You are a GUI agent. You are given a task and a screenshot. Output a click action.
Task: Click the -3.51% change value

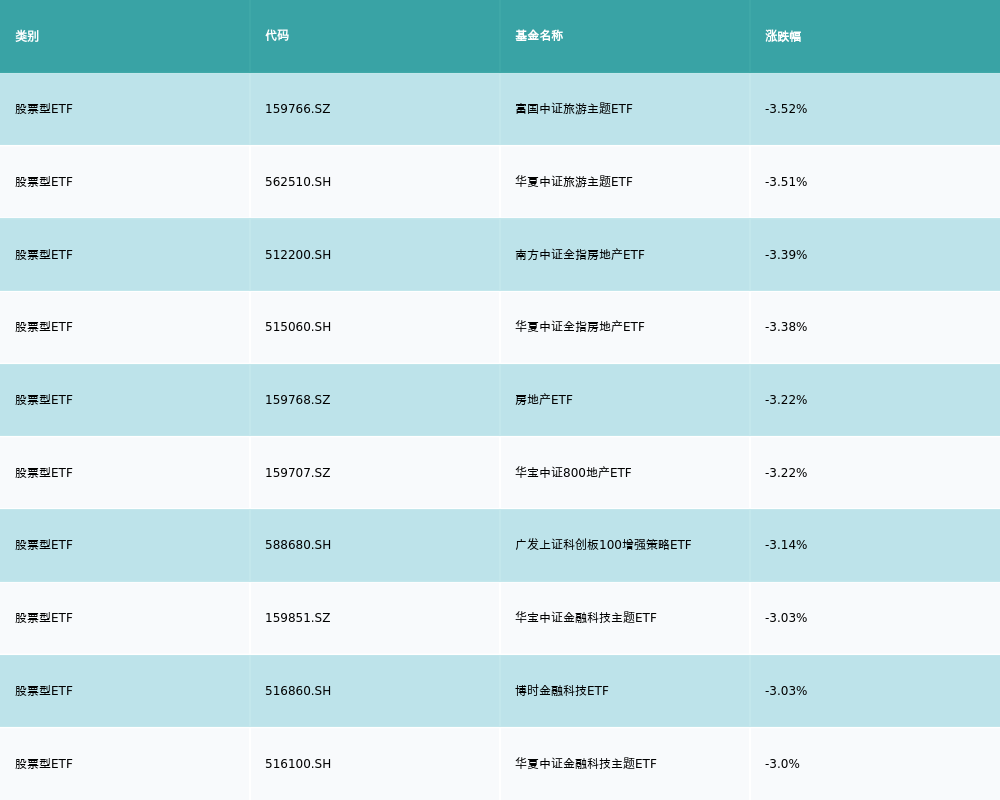(786, 182)
